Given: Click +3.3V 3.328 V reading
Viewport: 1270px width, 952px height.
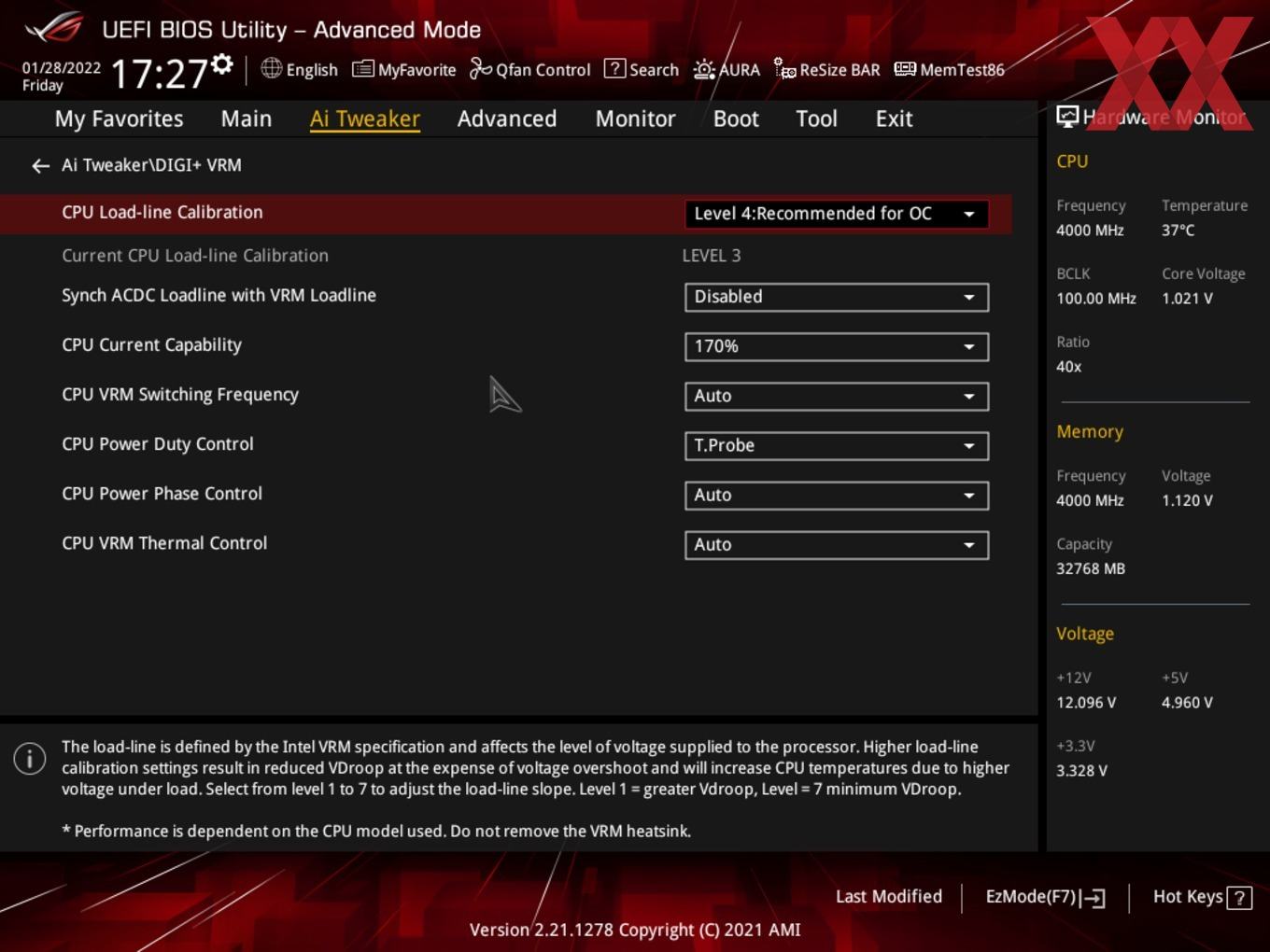Looking at the screenshot, I should click(1081, 771).
